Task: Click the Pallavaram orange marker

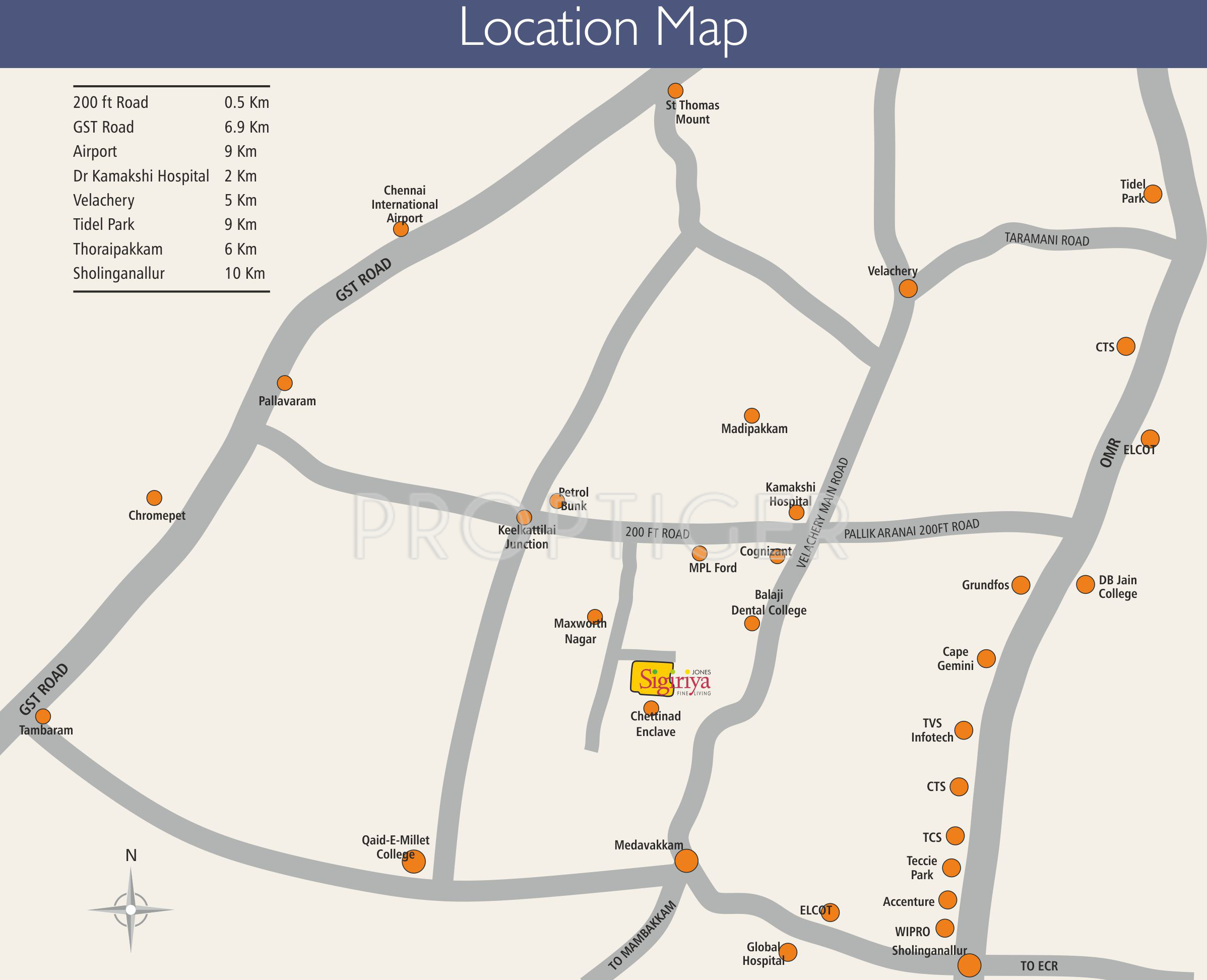Action: 284,383
